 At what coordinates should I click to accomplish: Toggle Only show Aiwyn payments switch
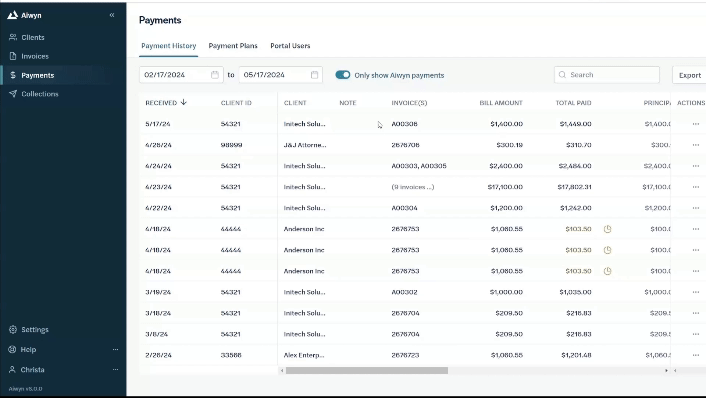(x=343, y=75)
